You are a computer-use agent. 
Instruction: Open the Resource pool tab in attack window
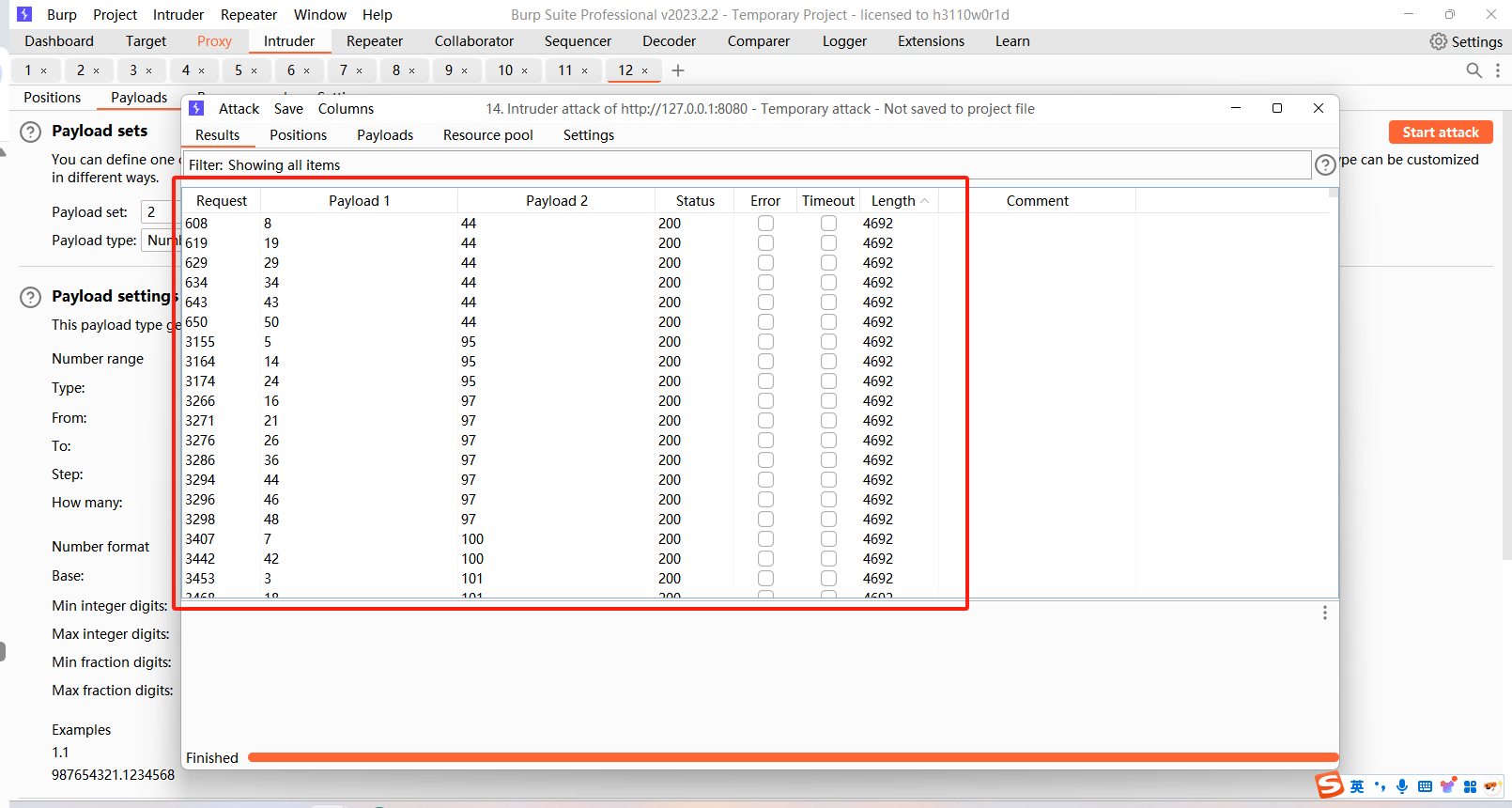[488, 135]
